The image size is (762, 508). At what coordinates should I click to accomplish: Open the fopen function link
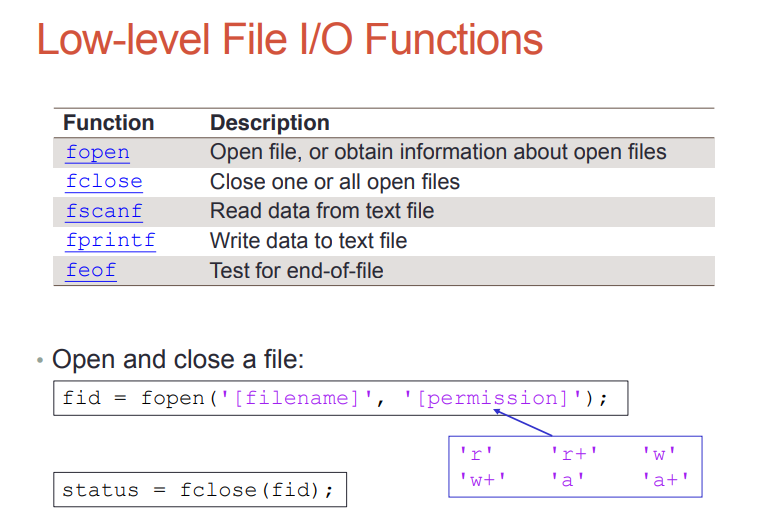click(x=98, y=153)
